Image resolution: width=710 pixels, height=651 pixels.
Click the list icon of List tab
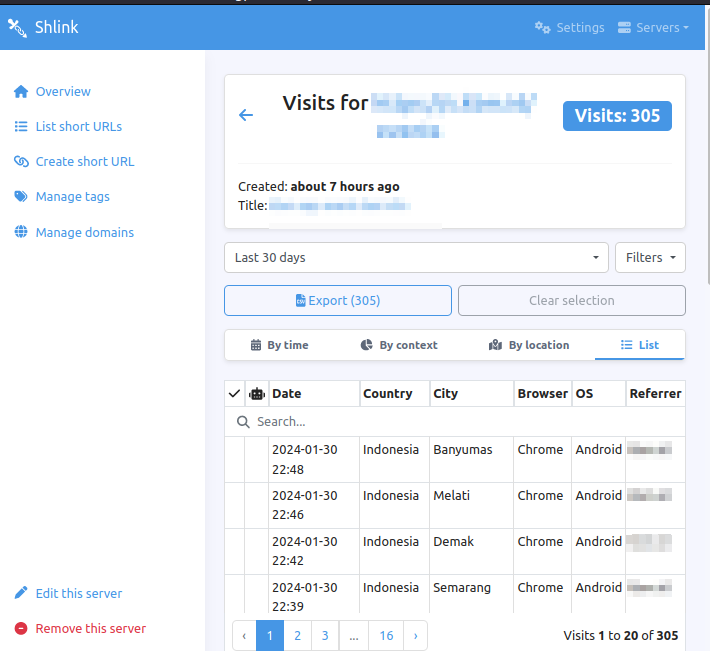coord(626,345)
